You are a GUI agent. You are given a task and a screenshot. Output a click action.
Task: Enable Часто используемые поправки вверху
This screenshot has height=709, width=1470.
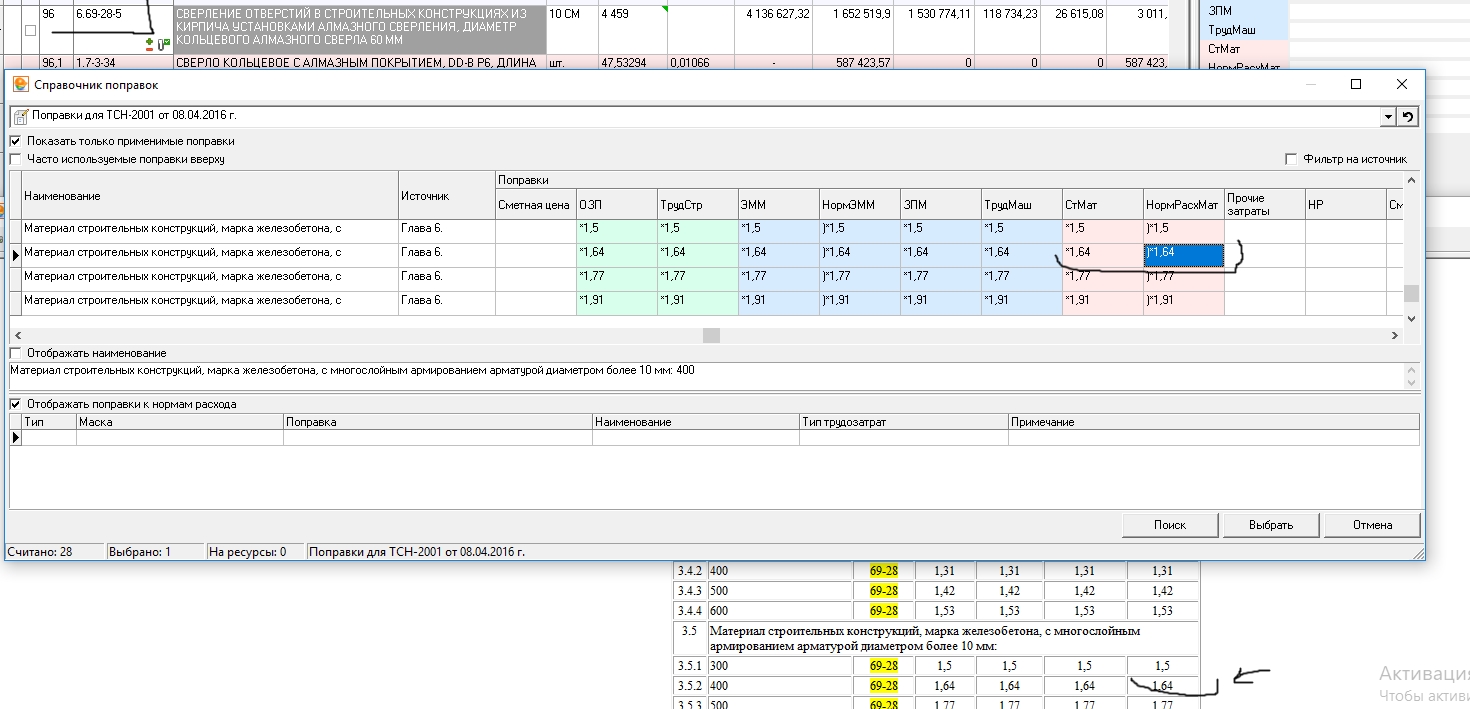pos(15,159)
